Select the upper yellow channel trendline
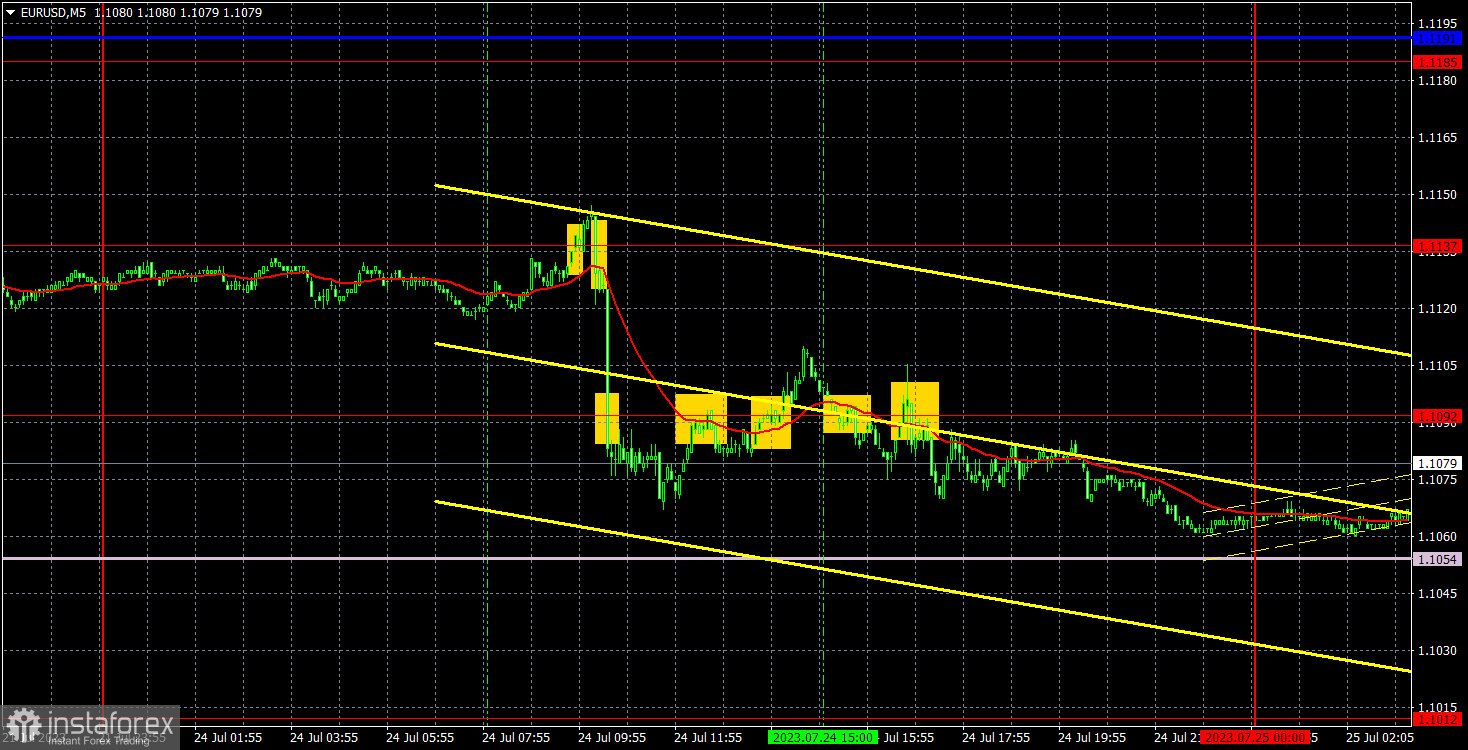 pyautogui.click(x=922, y=270)
